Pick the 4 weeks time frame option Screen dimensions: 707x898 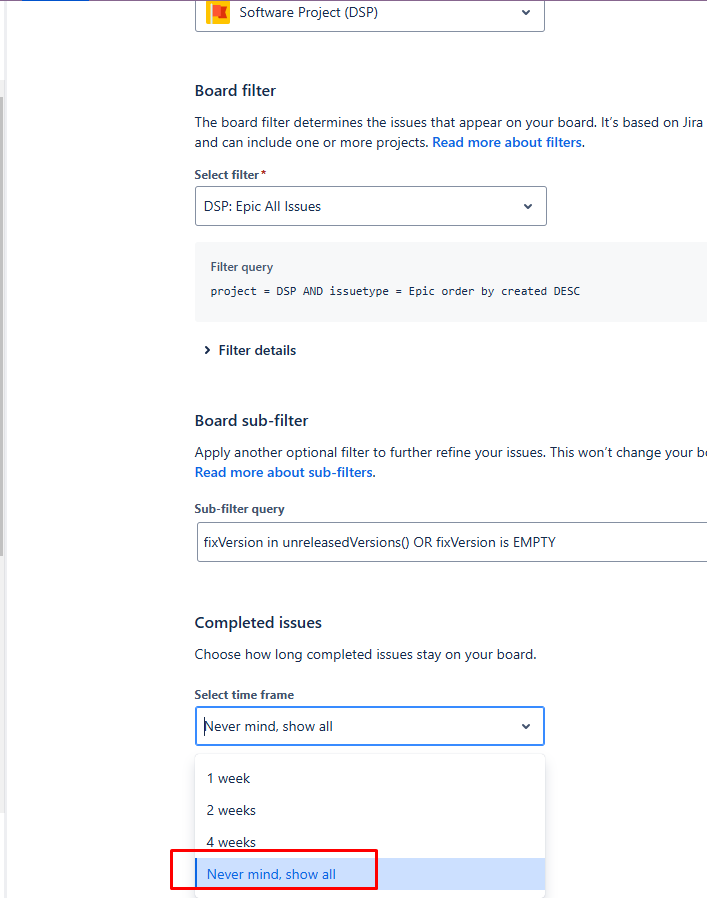tap(231, 842)
